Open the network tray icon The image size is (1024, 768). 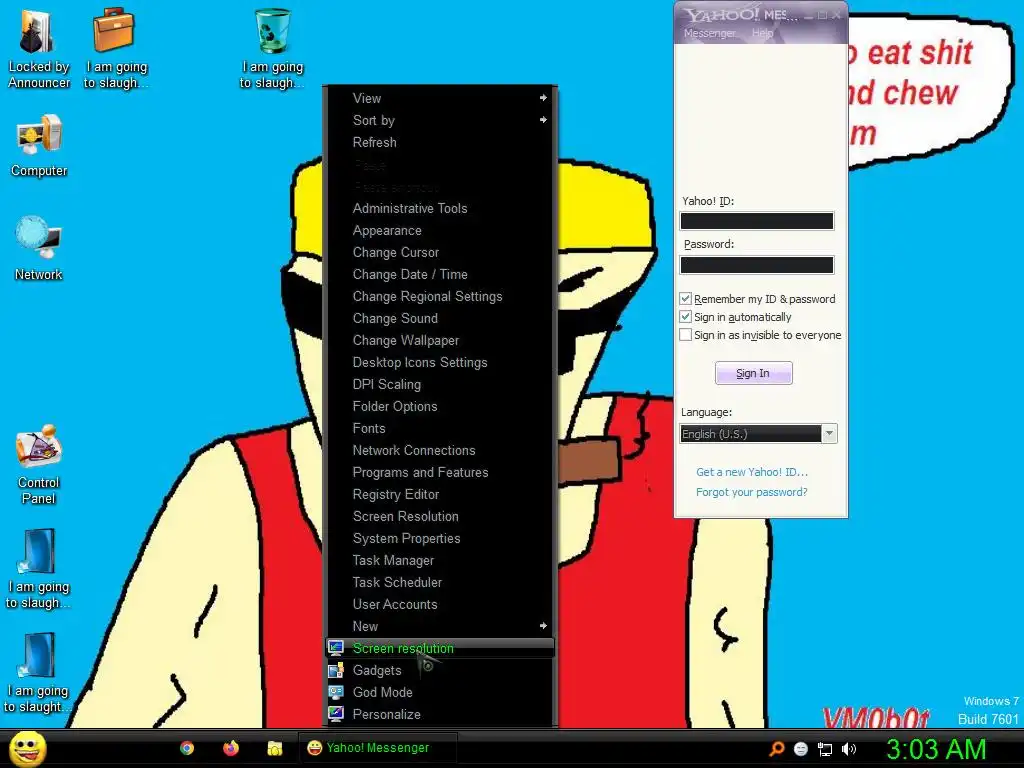(825, 749)
